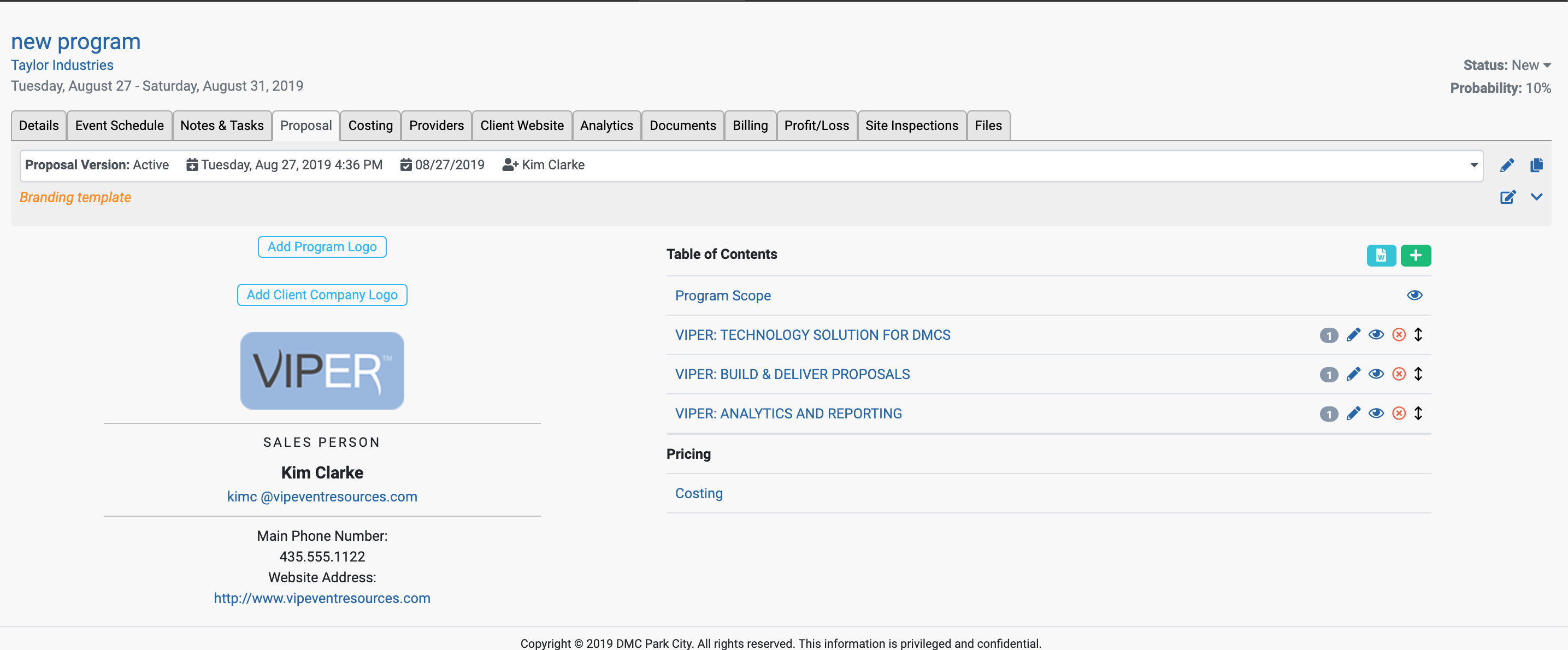
Task: Click the 435.555.1122 phone number
Action: [322, 557]
